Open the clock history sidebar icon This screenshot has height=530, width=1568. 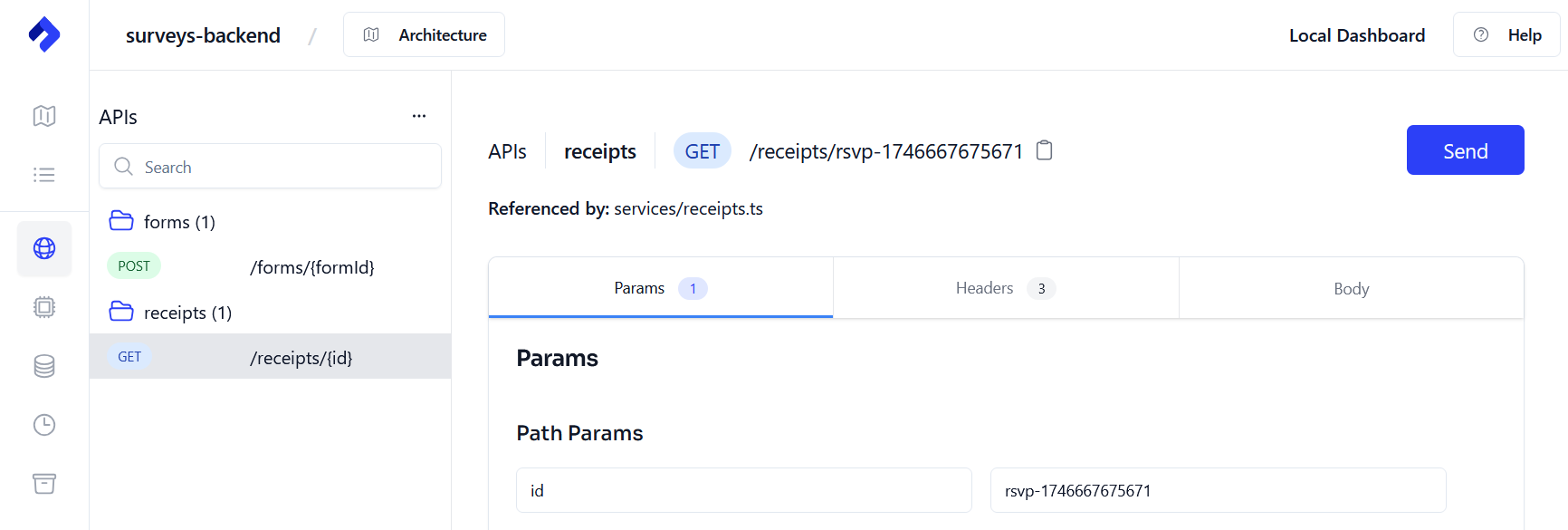pyautogui.click(x=43, y=425)
